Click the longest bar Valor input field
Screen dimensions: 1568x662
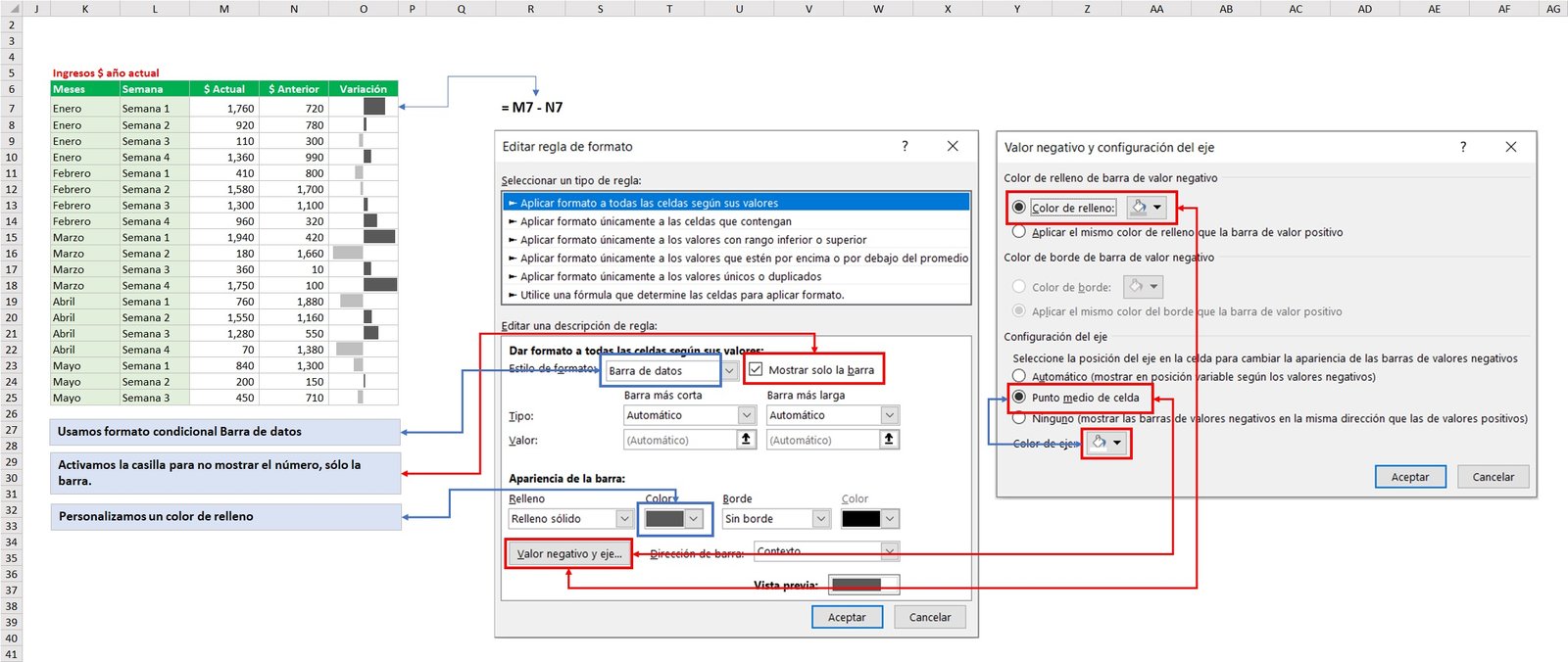pyautogui.click(x=823, y=440)
